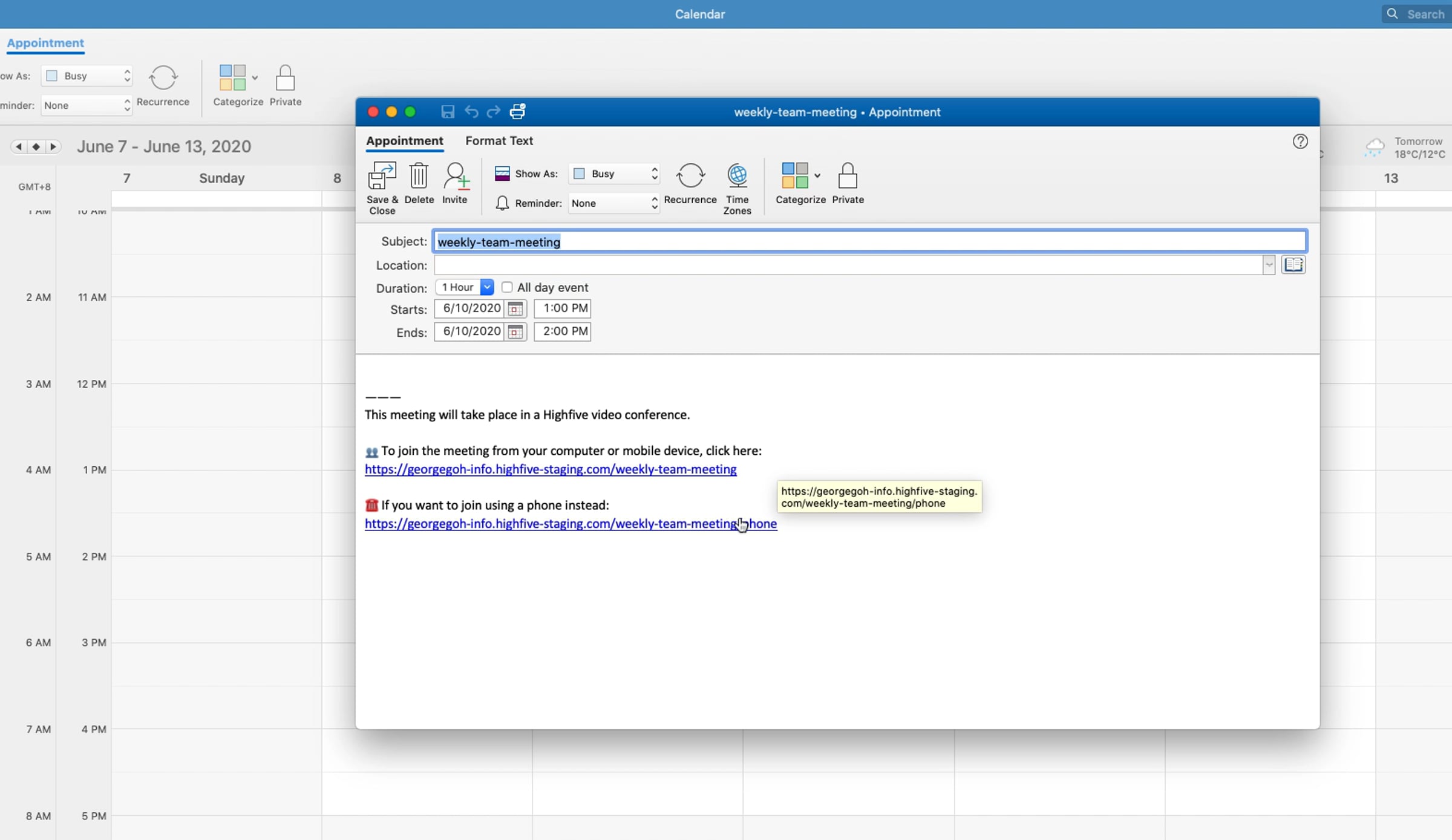This screenshot has width=1452, height=840.
Task: Open the Show As Busy dropdown in the appointment window
Action: 615,174
